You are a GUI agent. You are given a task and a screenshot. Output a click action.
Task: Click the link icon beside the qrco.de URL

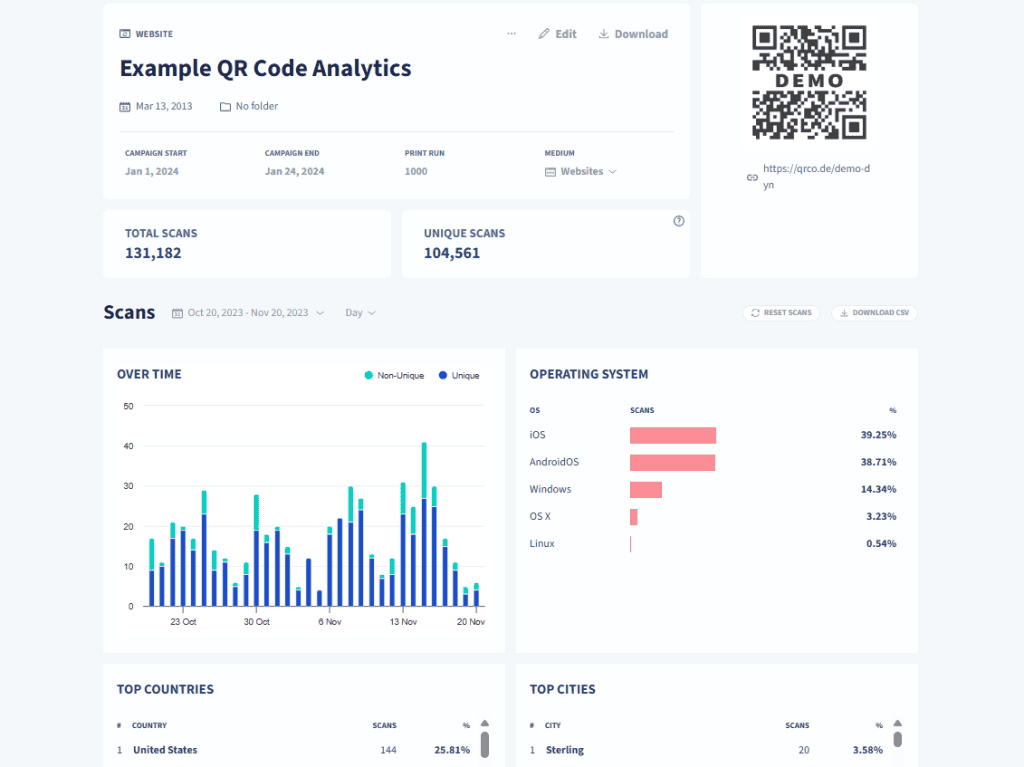pos(753,177)
